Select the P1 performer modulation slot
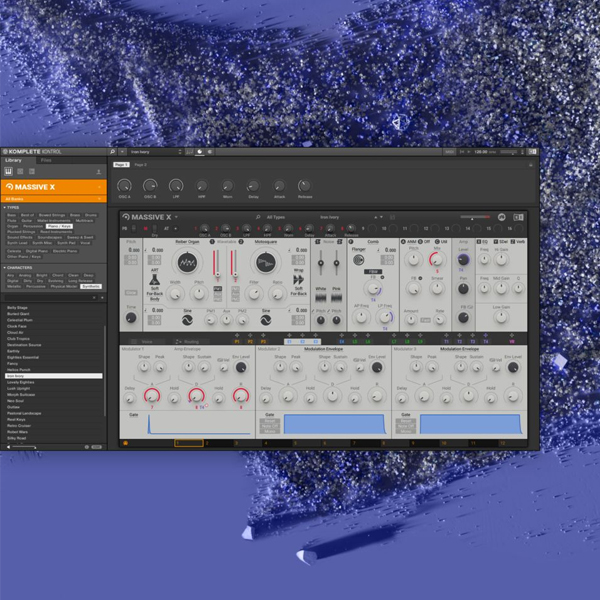The height and width of the screenshot is (600, 600). tap(237, 341)
